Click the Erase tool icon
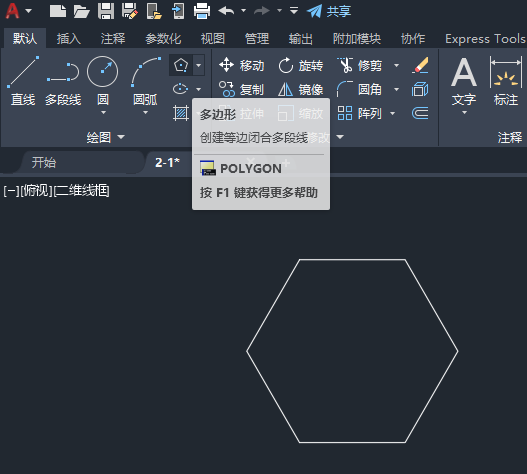 click(x=420, y=65)
